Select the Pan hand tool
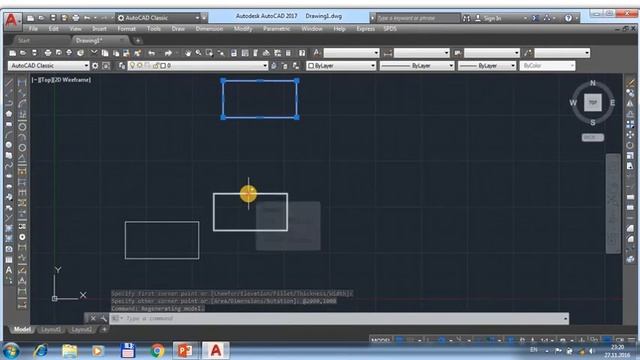Image resolution: width=640 pixels, height=360 pixels. [x=188, y=53]
